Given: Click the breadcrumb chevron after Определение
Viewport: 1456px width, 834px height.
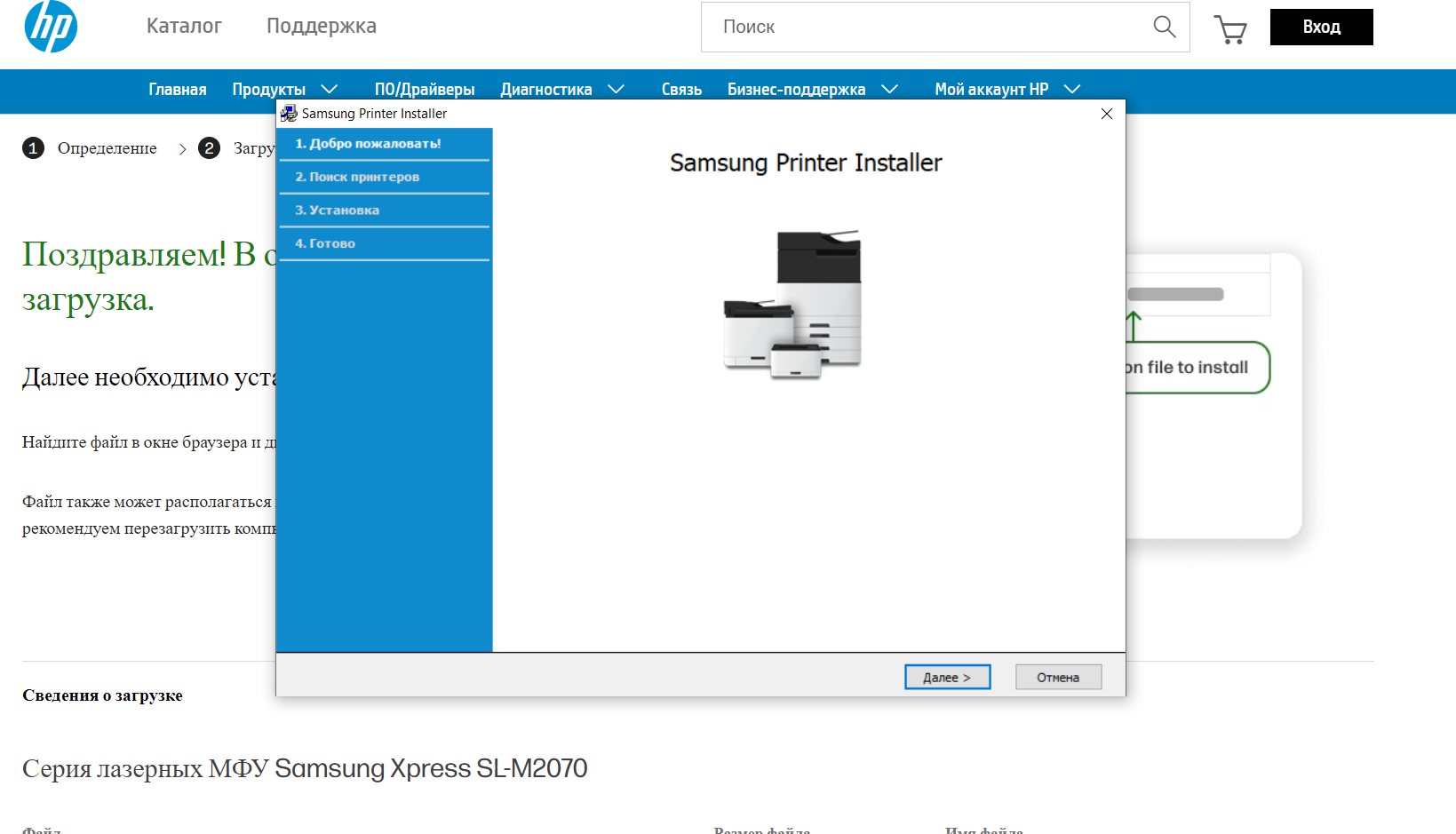Looking at the screenshot, I should [x=182, y=149].
